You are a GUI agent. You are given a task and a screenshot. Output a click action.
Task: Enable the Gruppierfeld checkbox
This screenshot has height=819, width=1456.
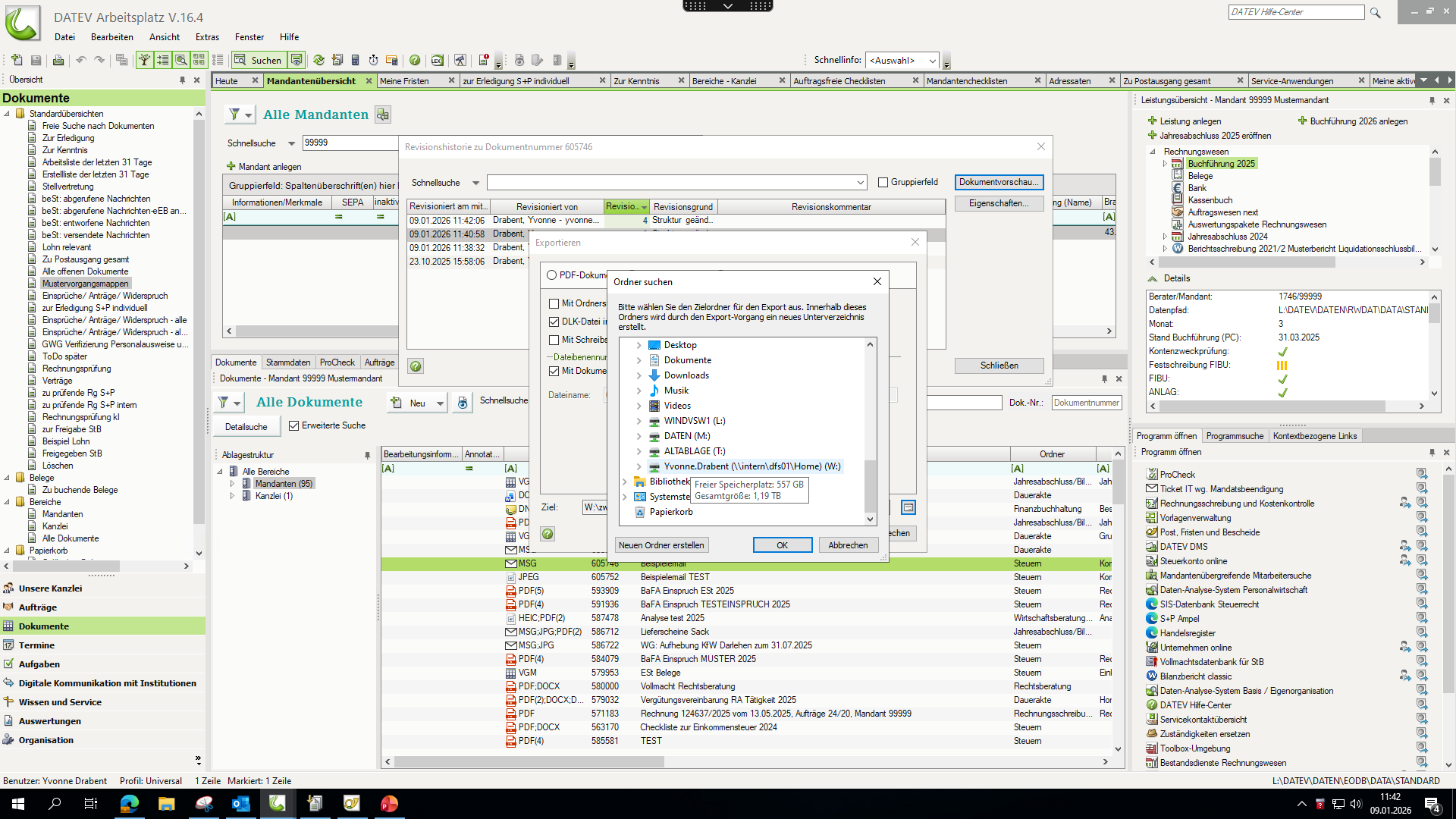click(x=883, y=182)
